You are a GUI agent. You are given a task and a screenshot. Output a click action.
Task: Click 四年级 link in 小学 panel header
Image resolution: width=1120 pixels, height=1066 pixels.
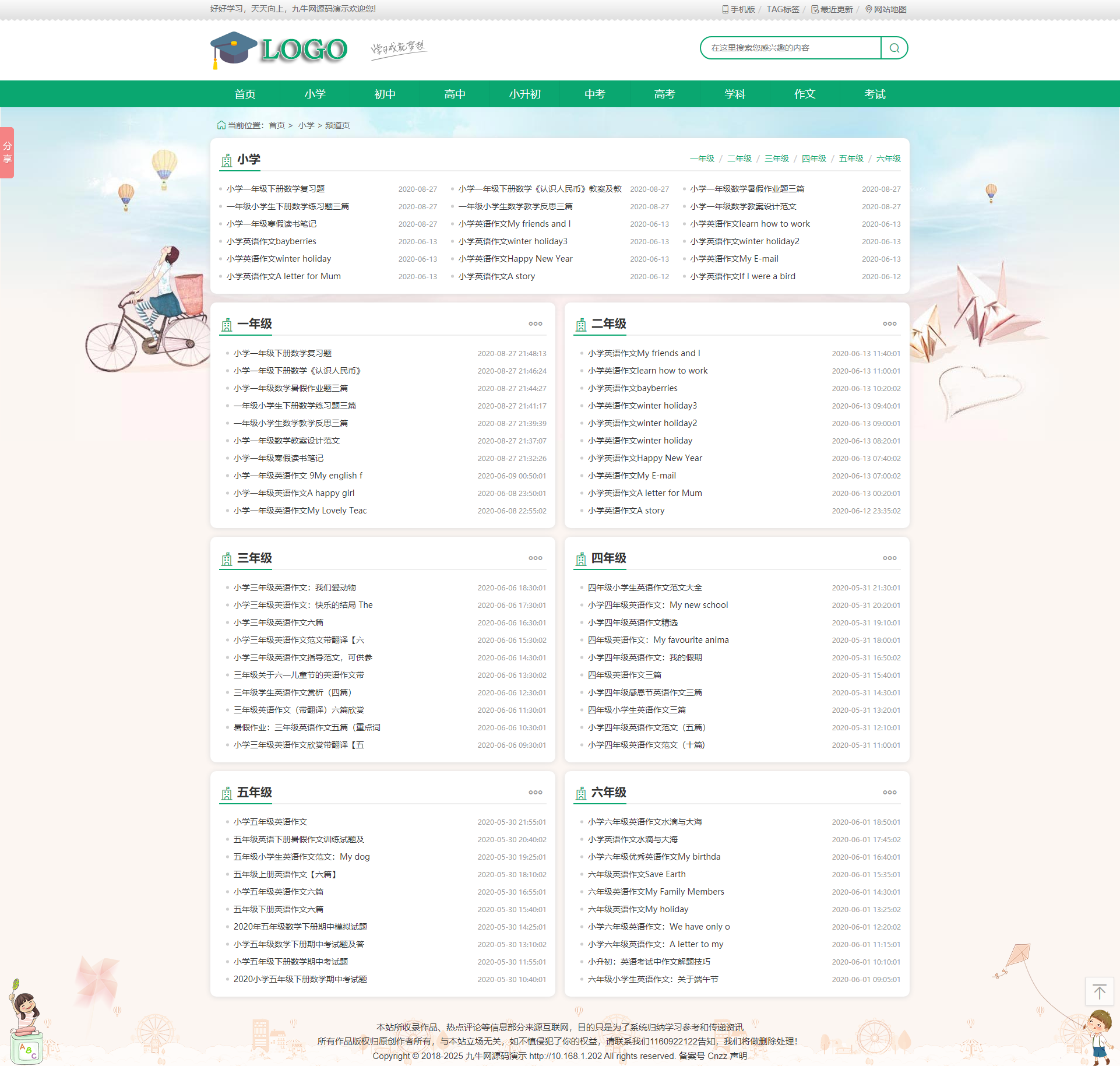tap(814, 159)
